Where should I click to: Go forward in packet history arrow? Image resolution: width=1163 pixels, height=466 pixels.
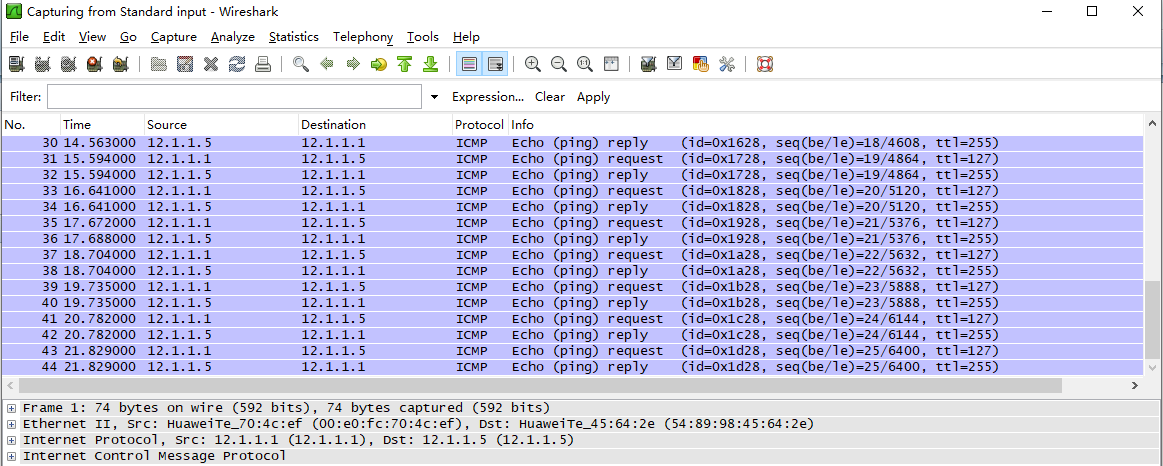pyautogui.click(x=353, y=65)
